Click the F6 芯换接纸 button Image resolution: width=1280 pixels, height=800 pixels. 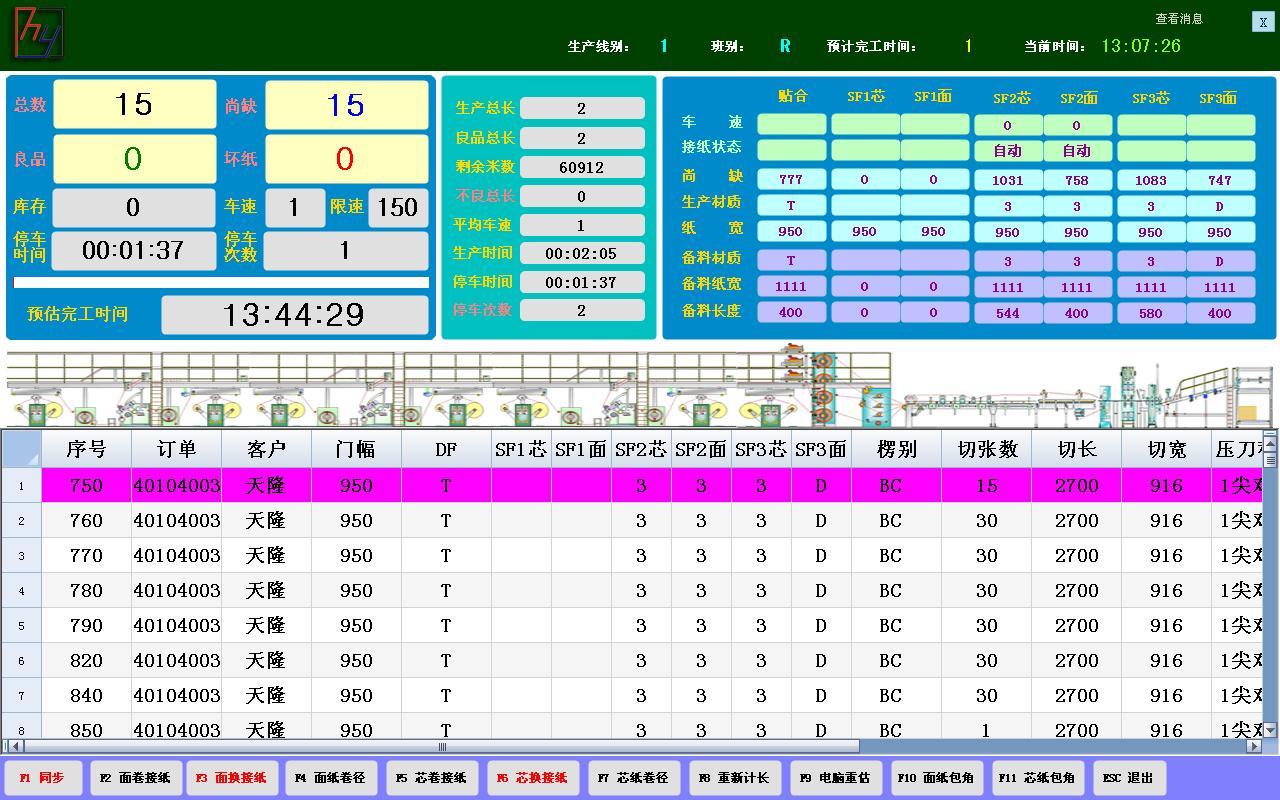click(x=532, y=778)
